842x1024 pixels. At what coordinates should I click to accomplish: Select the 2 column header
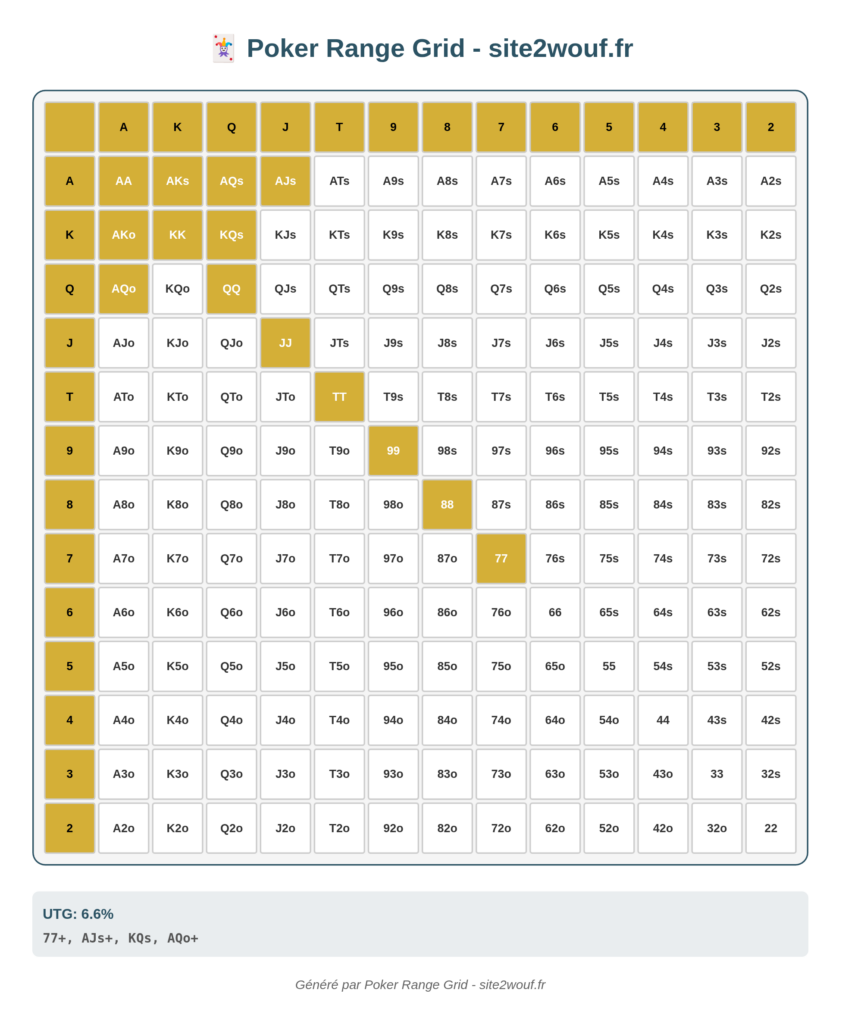click(771, 127)
